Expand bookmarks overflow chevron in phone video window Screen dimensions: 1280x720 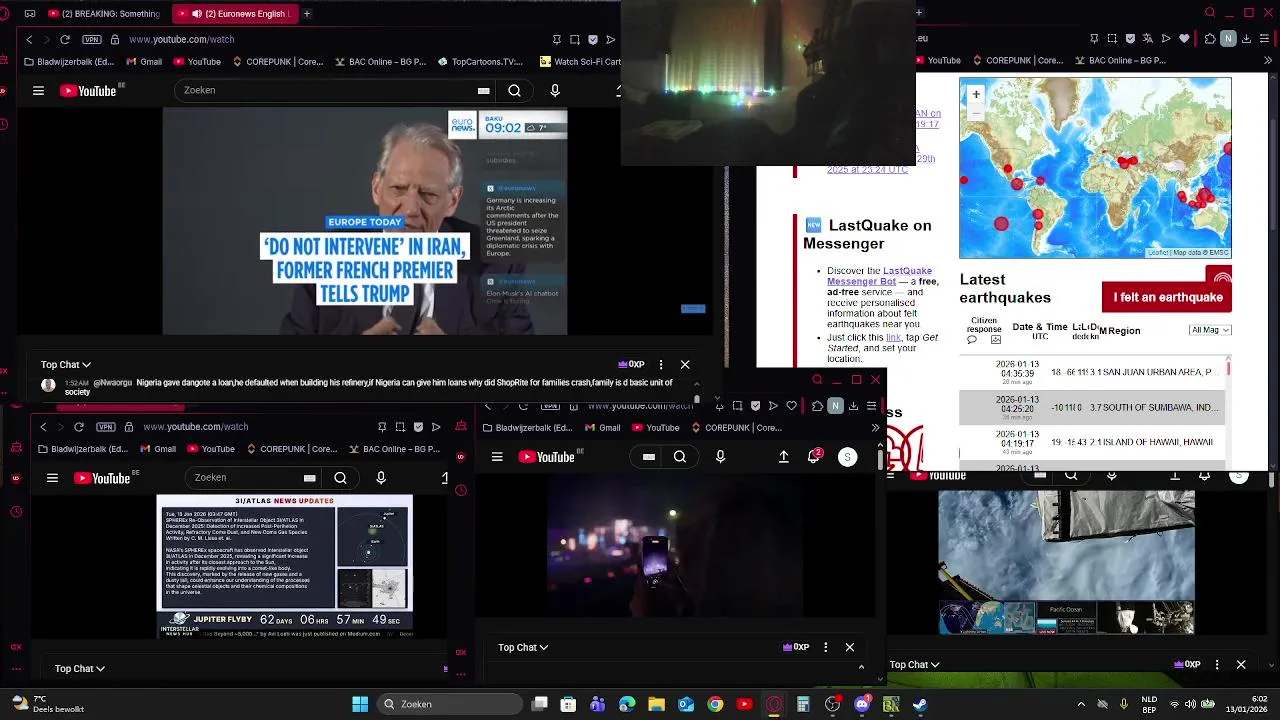[x=875, y=428]
